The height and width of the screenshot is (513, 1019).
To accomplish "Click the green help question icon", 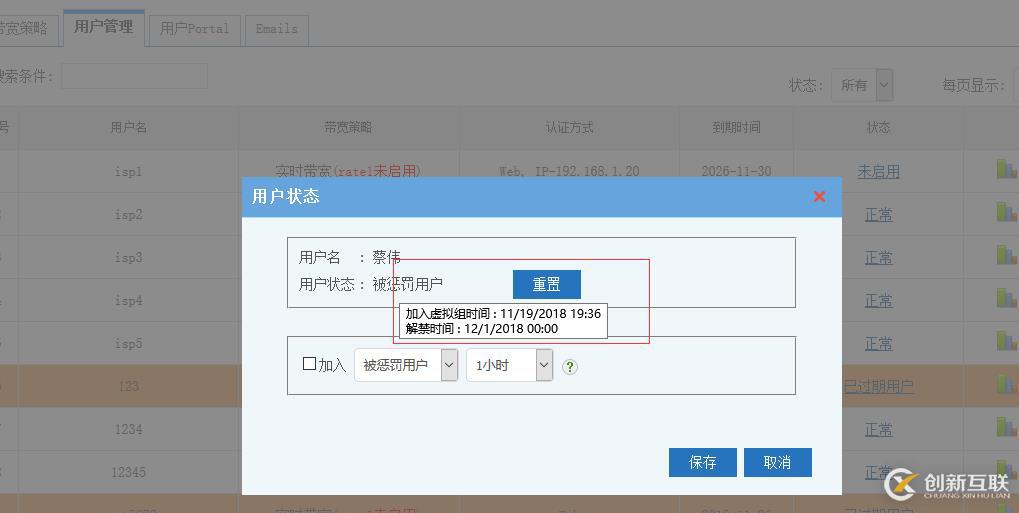I will pyautogui.click(x=569, y=367).
